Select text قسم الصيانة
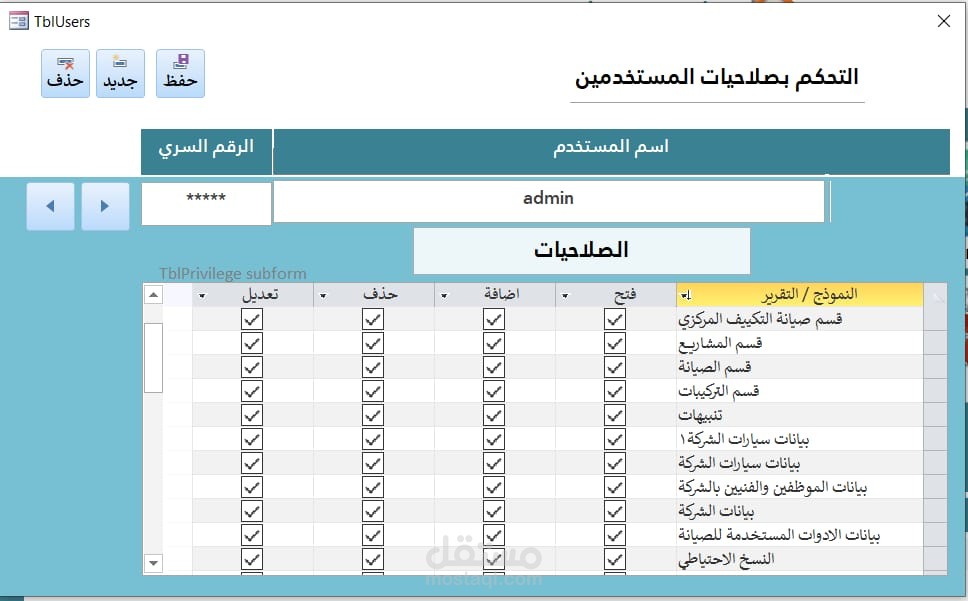 pyautogui.click(x=715, y=367)
